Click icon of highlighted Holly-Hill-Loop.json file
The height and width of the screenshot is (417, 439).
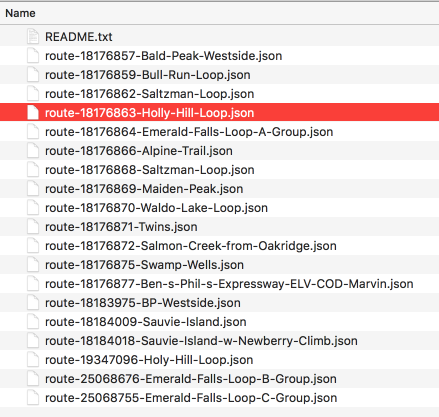point(33,112)
